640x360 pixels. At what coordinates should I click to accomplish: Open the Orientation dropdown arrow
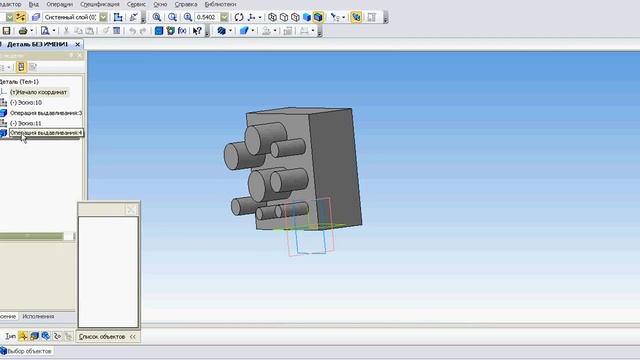[260, 17]
